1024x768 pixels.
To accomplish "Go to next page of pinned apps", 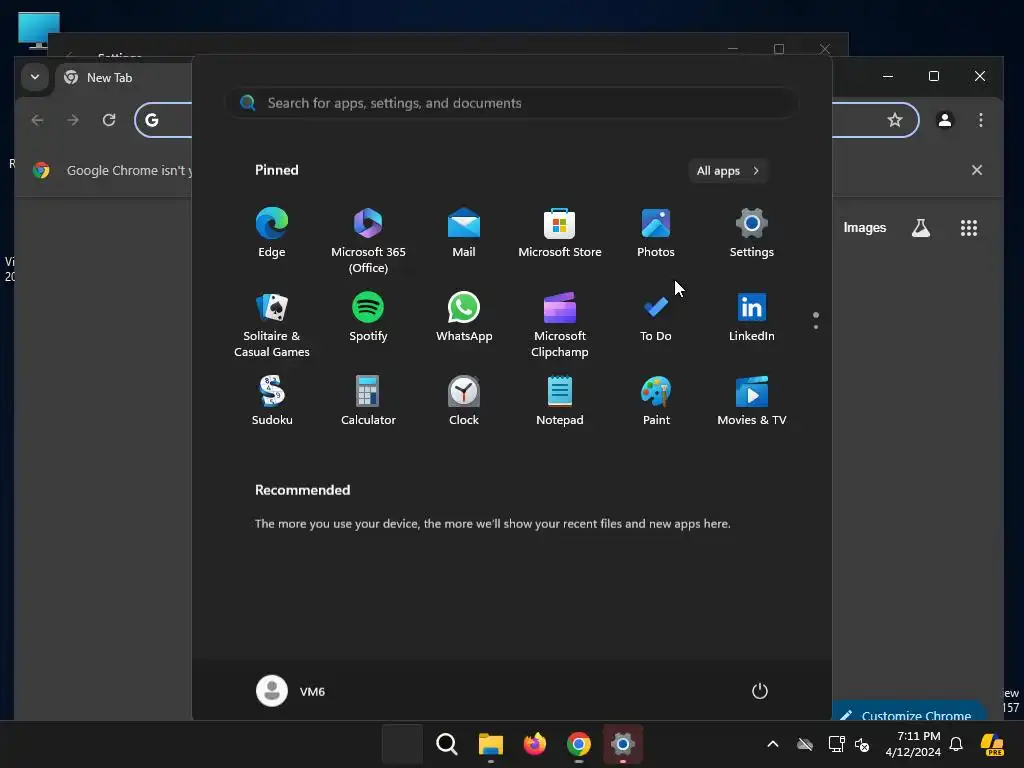I will tap(816, 326).
